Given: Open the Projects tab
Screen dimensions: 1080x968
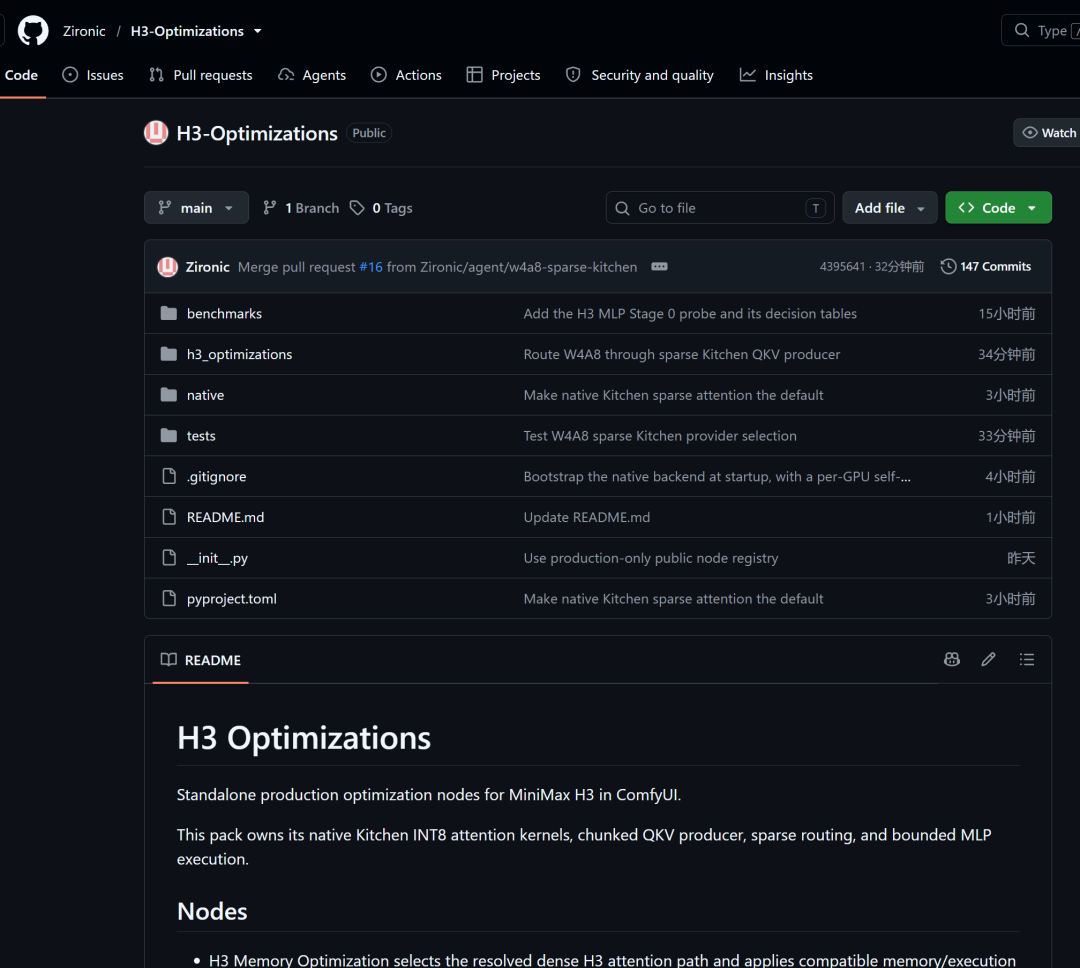Looking at the screenshot, I should pos(503,75).
